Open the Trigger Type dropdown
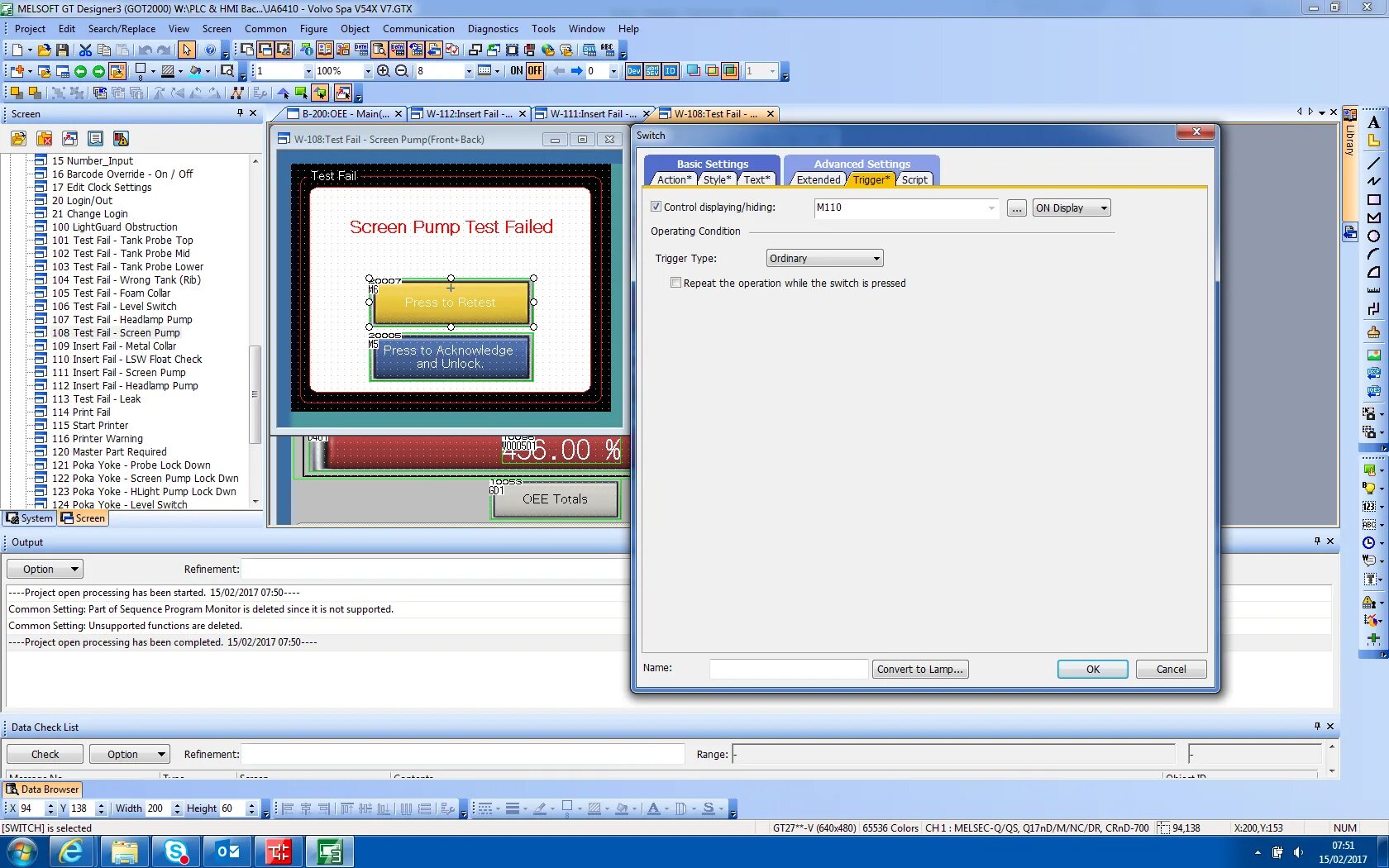1389x868 pixels. coord(825,259)
